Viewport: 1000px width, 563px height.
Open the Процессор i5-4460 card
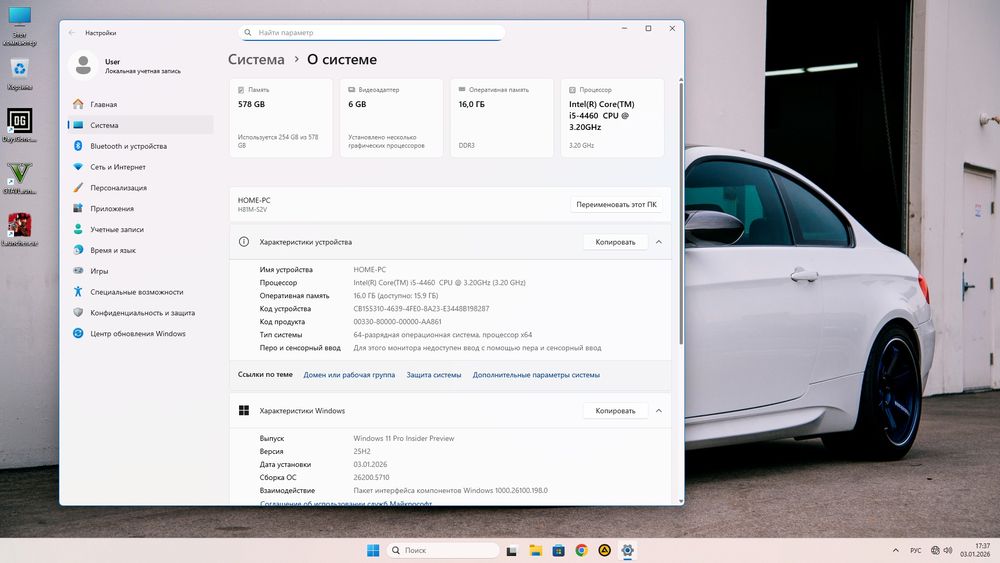pos(612,118)
